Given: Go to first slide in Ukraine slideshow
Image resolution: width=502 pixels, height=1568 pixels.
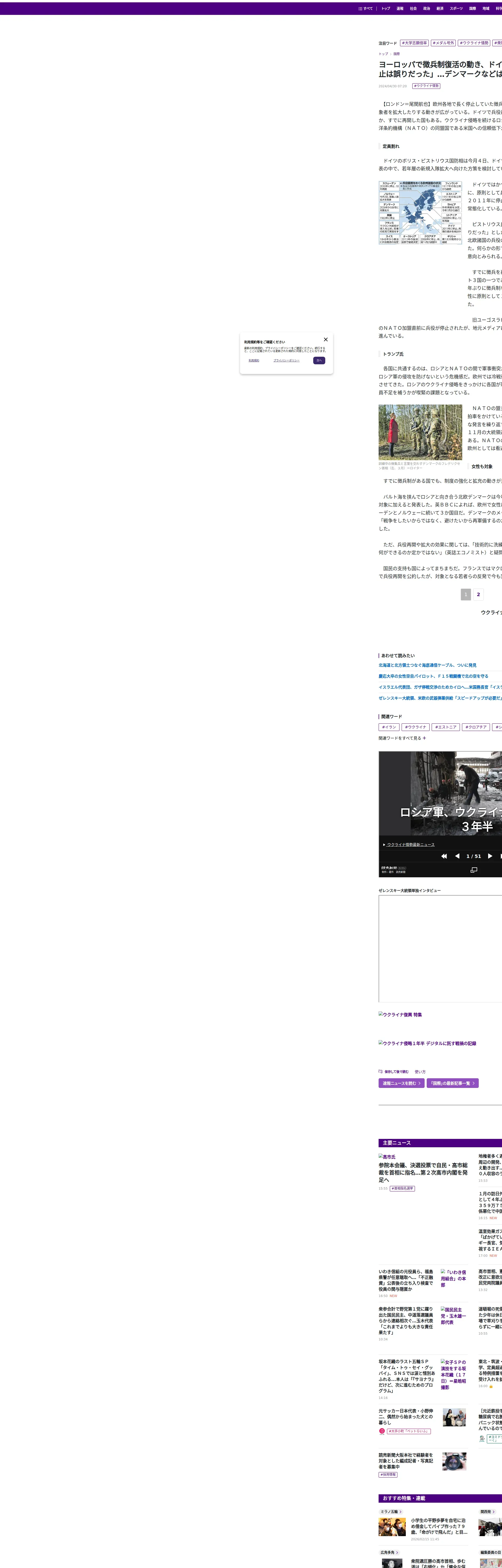Looking at the screenshot, I should click(444, 856).
